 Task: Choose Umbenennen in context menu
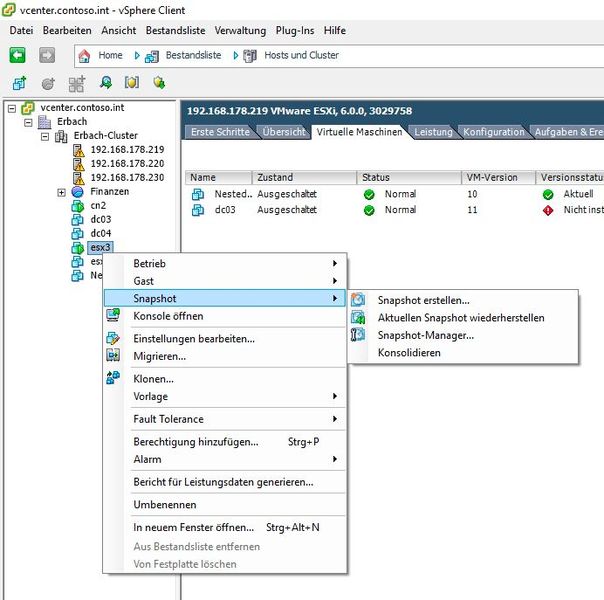(225, 504)
